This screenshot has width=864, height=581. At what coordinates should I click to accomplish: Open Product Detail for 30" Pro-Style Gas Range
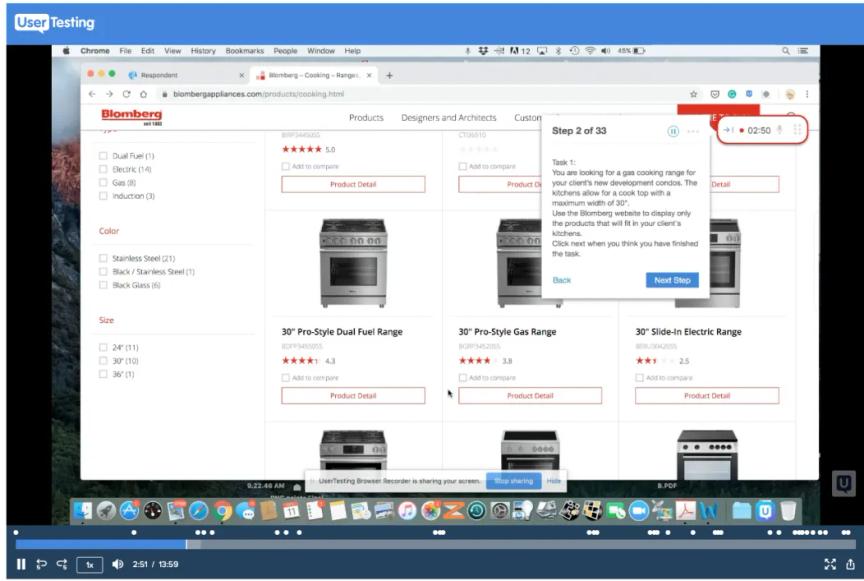[x=530, y=396]
